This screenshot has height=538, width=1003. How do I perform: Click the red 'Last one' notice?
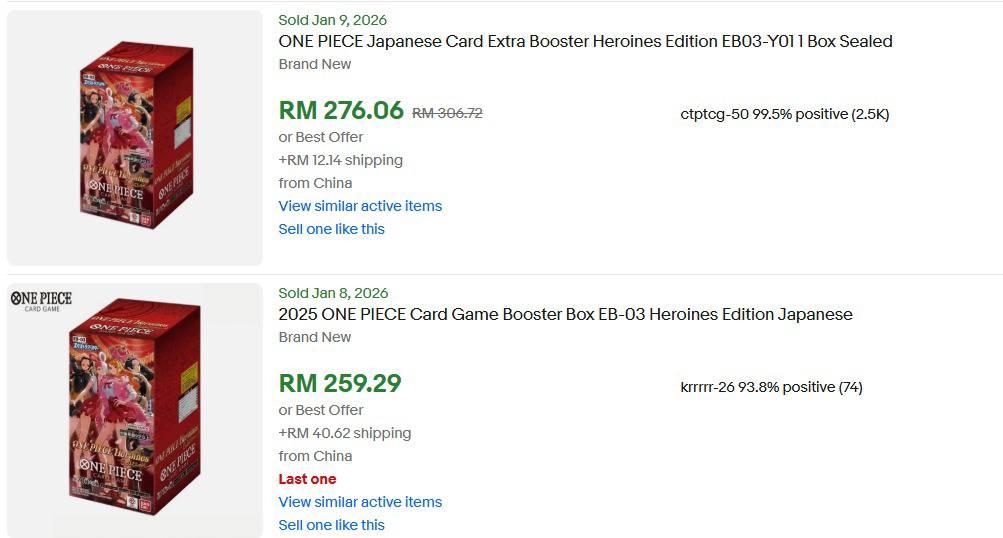(307, 479)
